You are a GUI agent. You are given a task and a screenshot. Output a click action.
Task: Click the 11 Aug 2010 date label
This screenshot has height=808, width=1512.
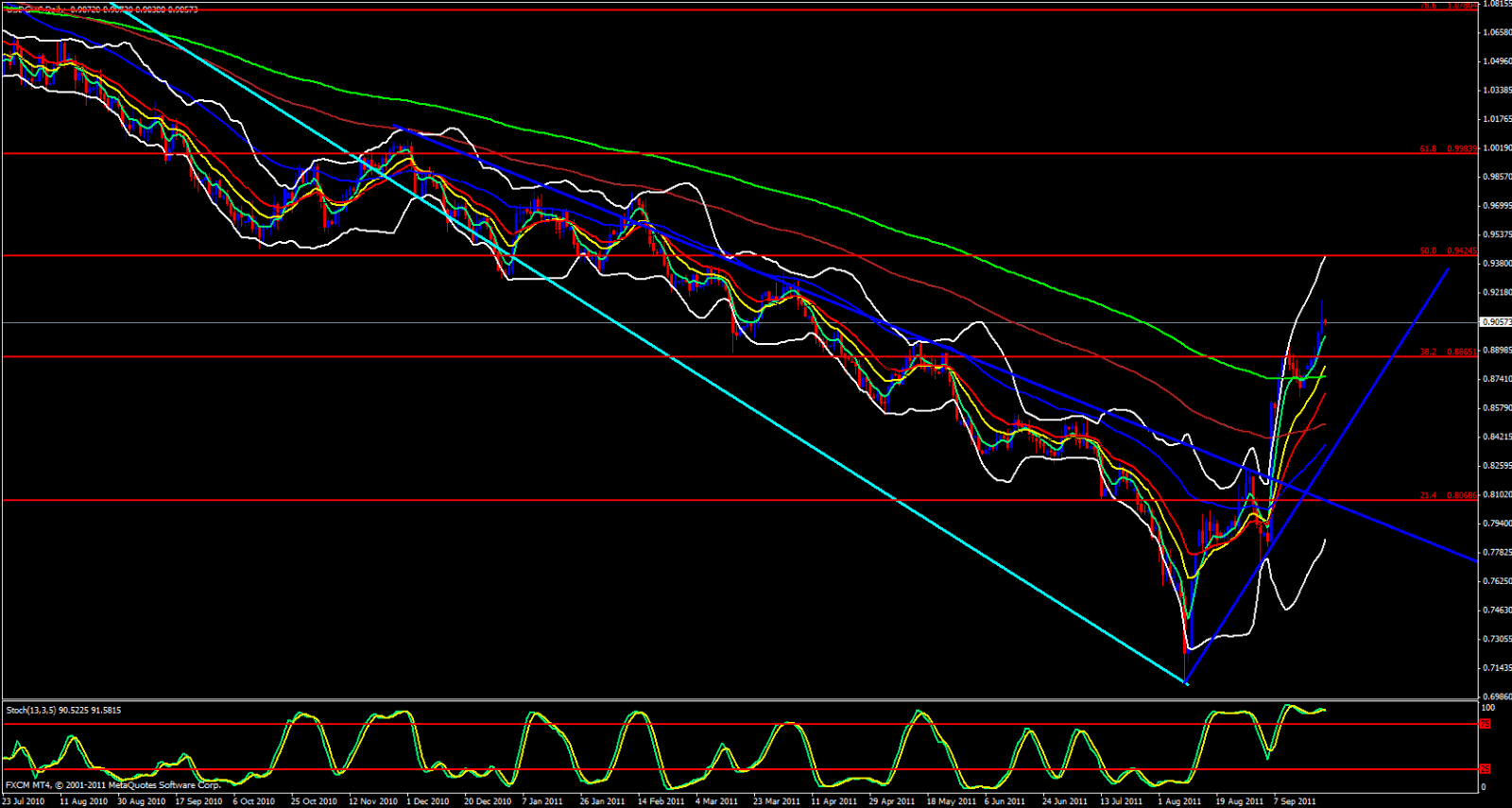[83, 801]
